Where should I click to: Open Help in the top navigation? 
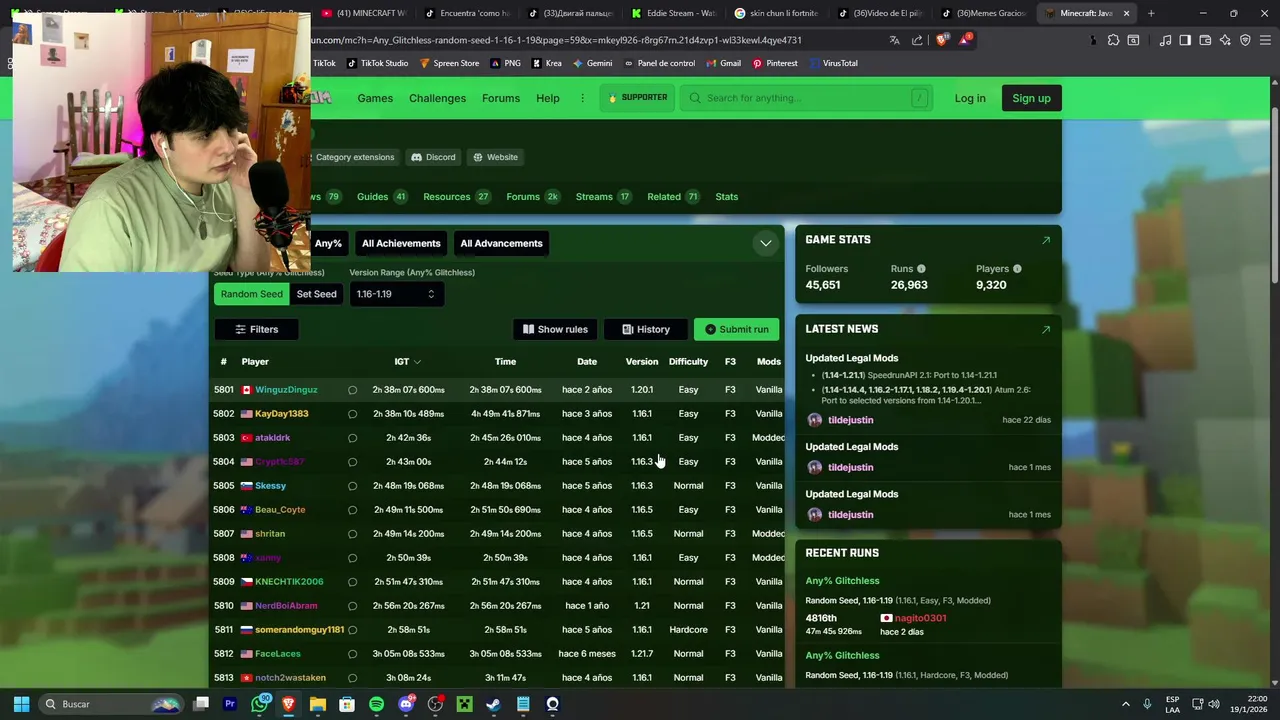click(x=548, y=98)
